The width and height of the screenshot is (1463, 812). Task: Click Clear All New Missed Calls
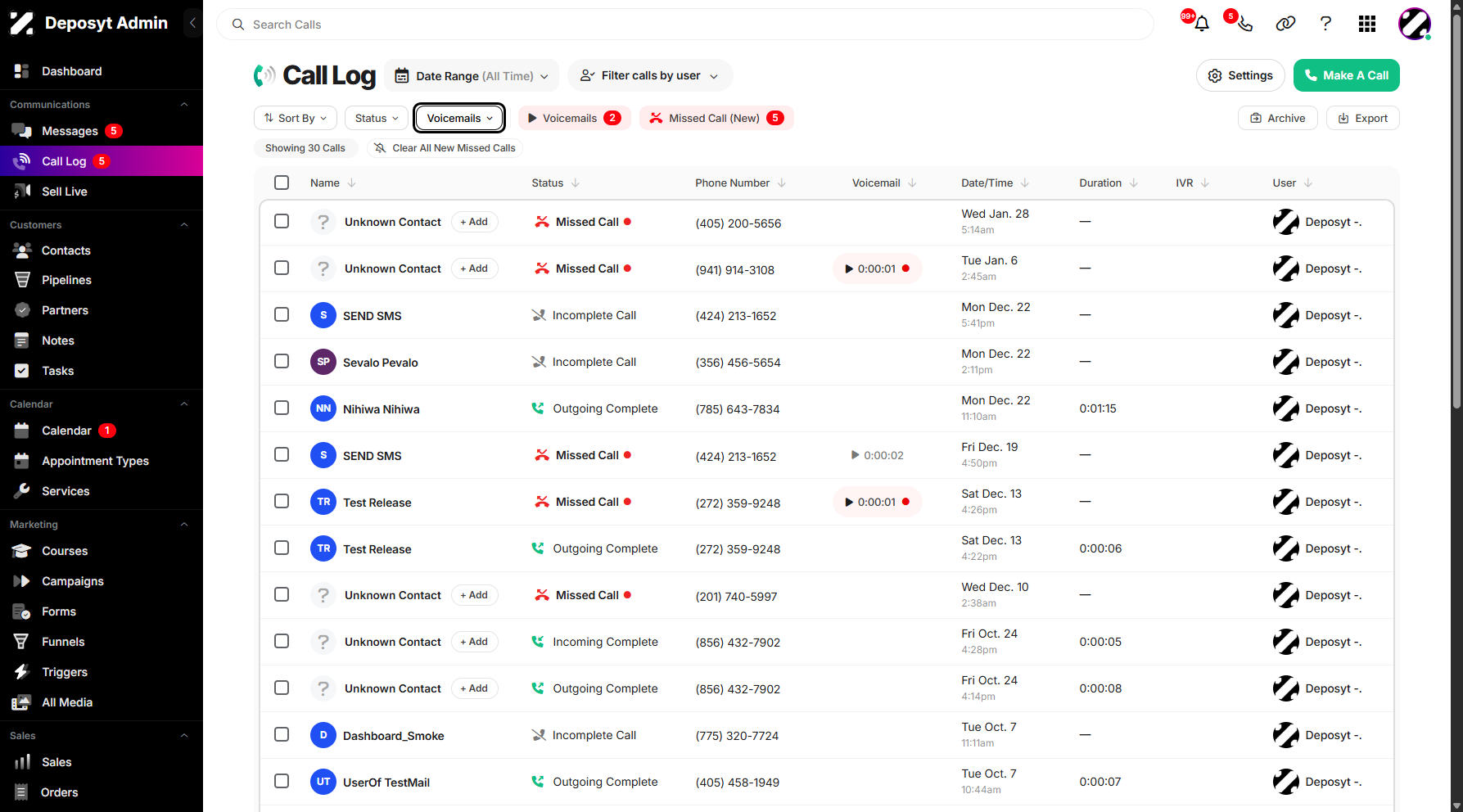point(445,148)
